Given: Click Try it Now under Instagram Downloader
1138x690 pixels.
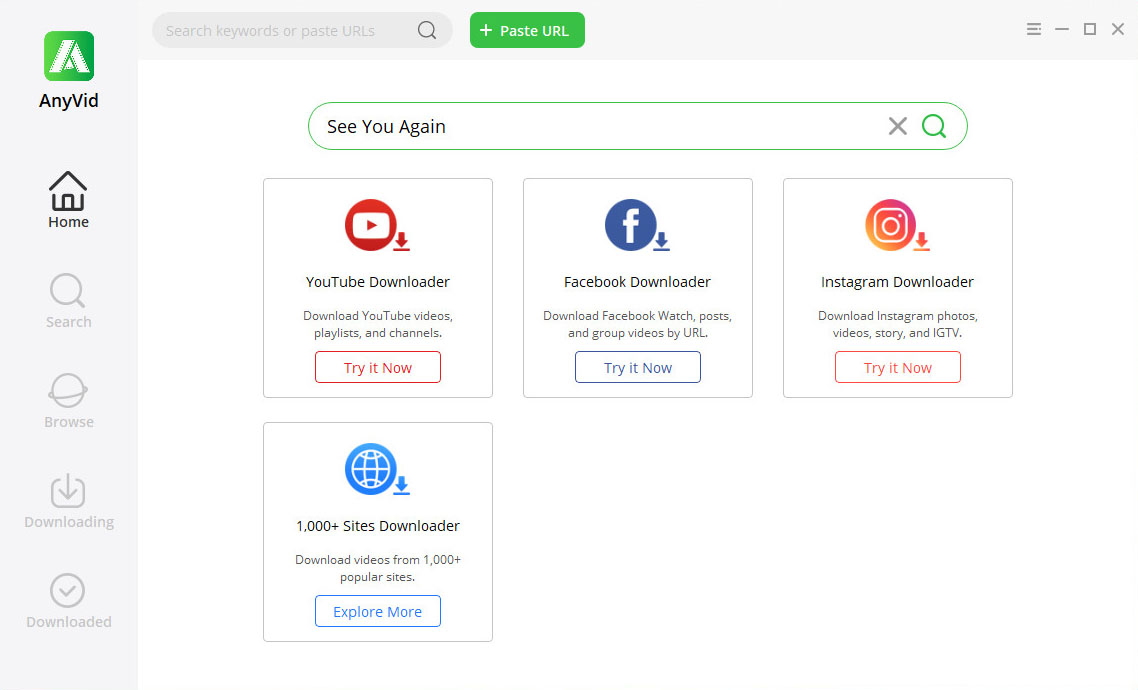Looking at the screenshot, I should tap(898, 367).
